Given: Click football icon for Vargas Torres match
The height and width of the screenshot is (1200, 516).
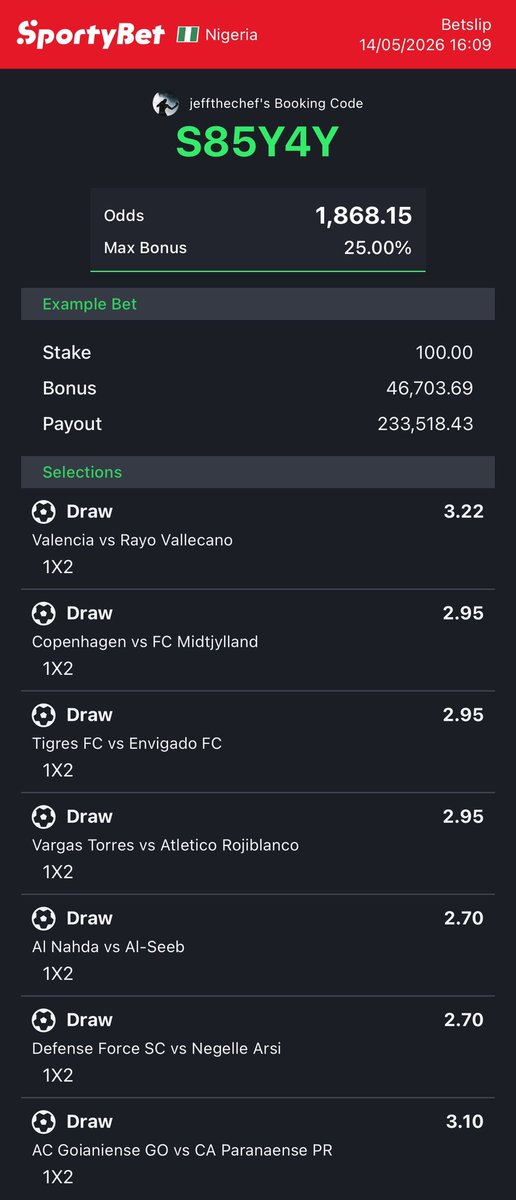Looking at the screenshot, I should tap(44, 817).
